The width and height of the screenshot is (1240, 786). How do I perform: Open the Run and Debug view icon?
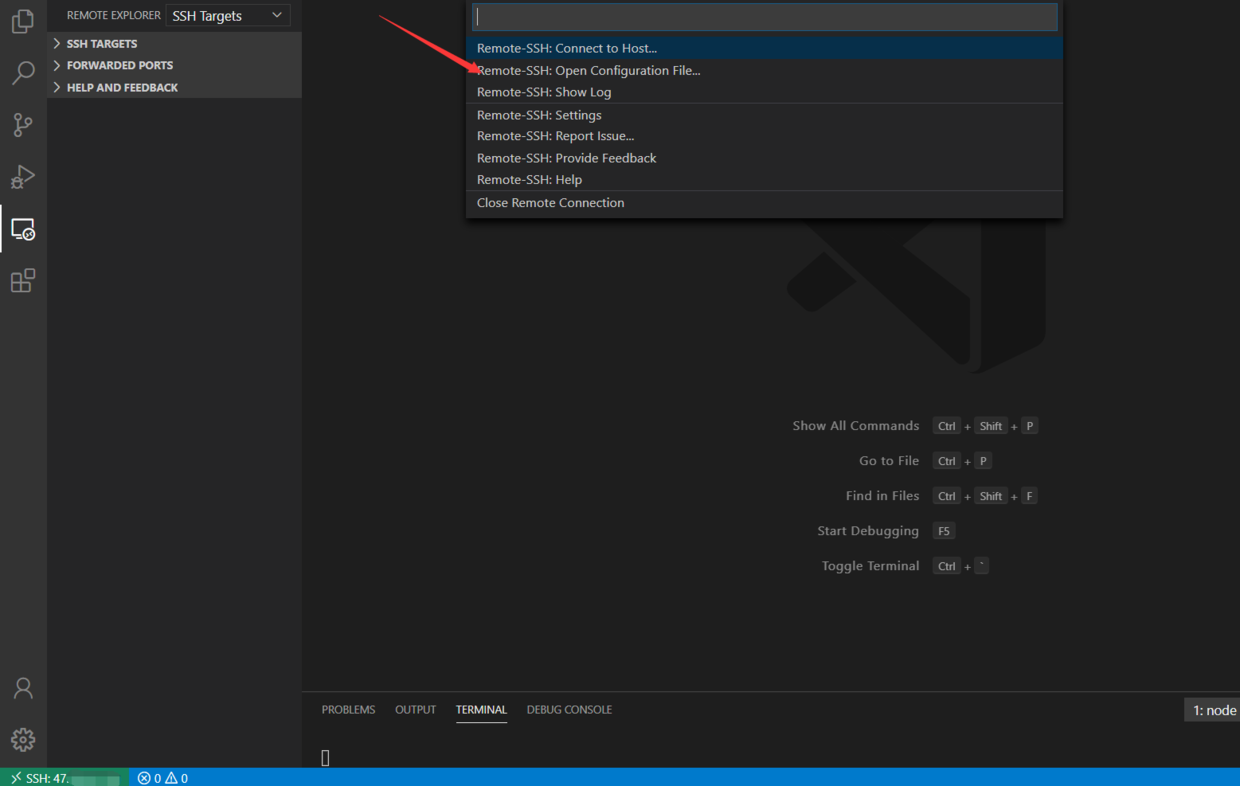[23, 177]
